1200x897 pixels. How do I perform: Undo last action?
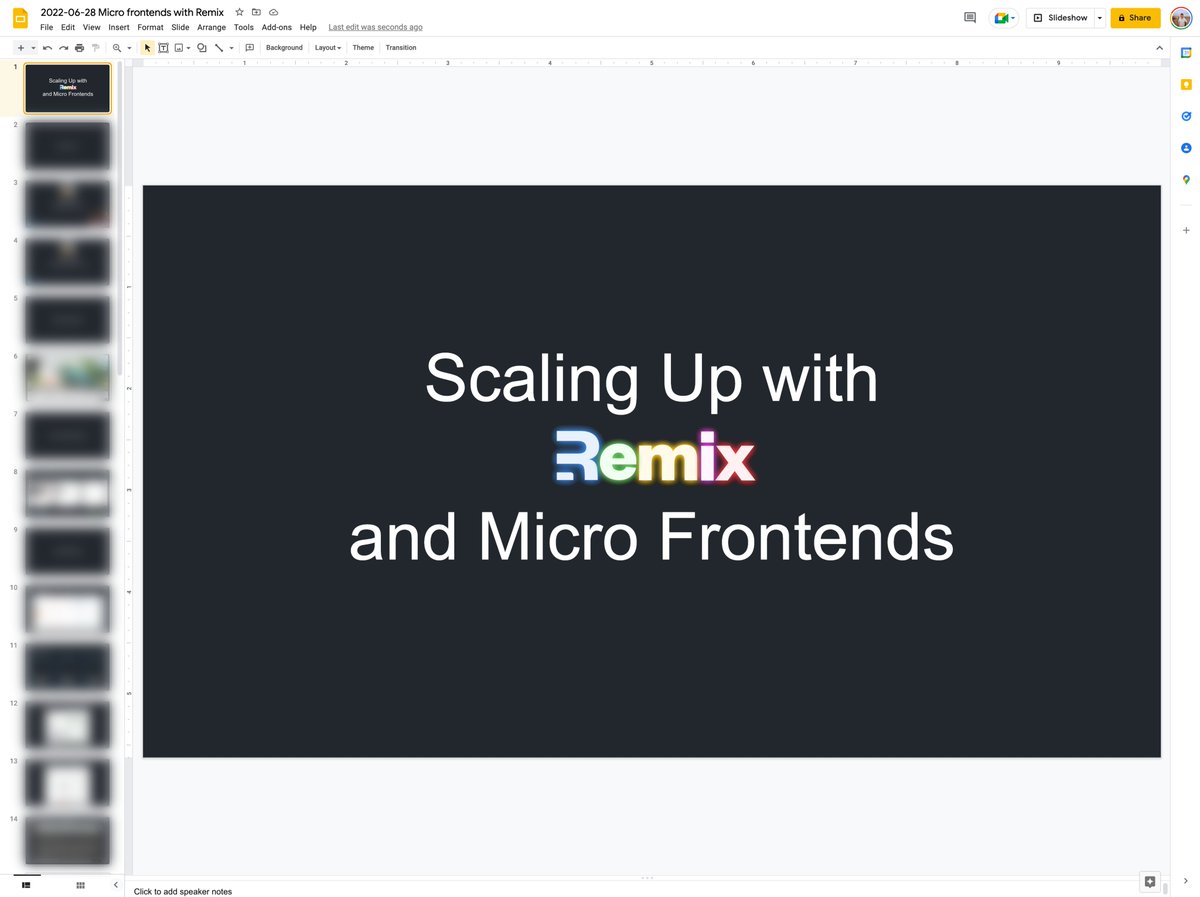click(47, 48)
